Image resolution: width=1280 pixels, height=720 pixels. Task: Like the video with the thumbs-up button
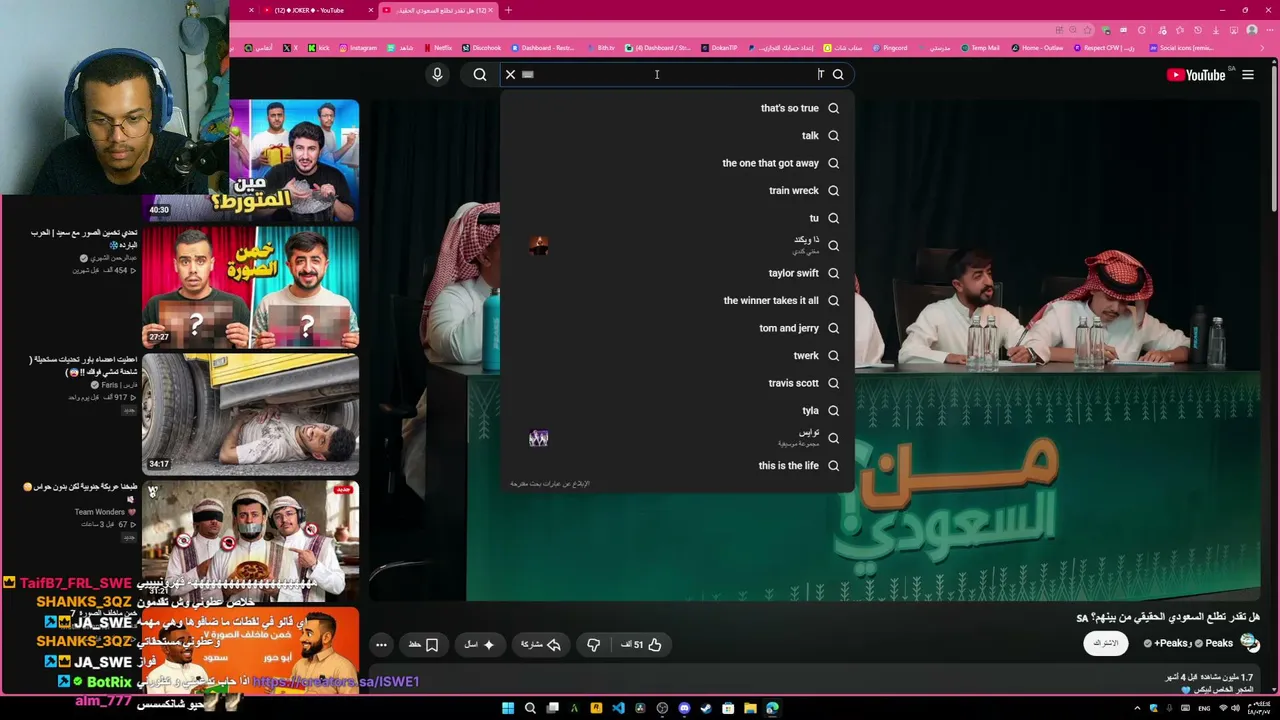click(x=641, y=645)
